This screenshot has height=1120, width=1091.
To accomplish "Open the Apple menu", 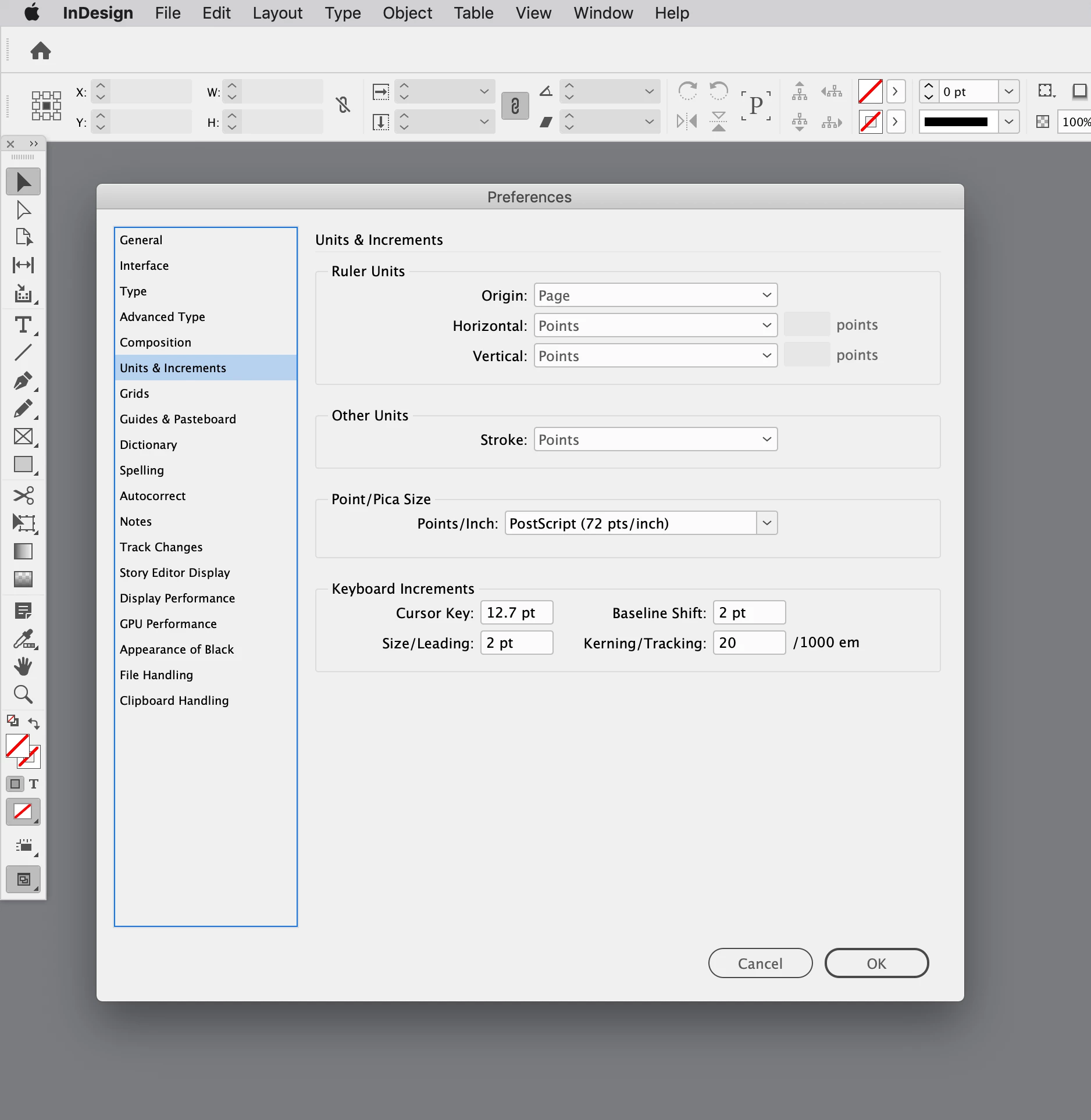I will pyautogui.click(x=32, y=12).
